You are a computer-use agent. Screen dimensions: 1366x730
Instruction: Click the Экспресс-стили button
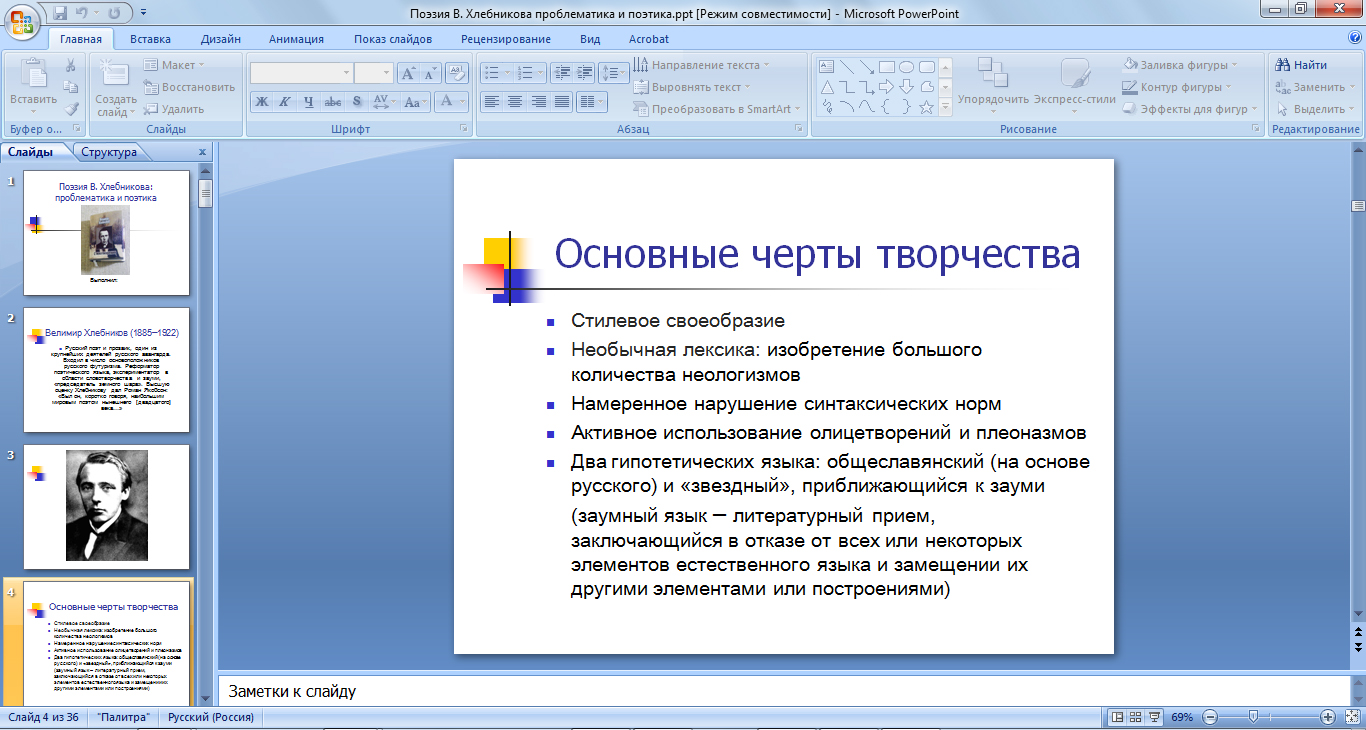[1075, 83]
